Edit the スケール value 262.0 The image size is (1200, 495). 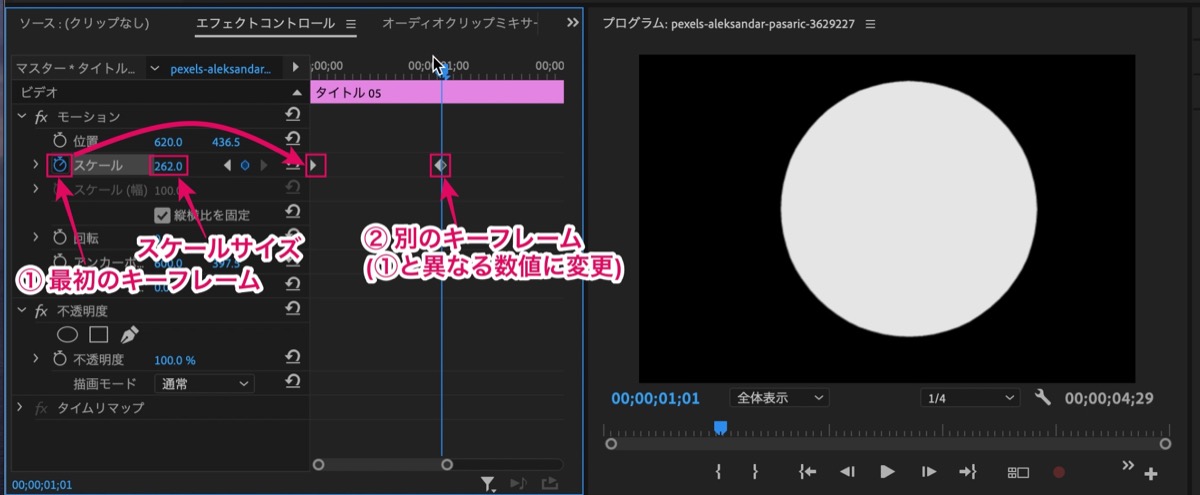(167, 165)
